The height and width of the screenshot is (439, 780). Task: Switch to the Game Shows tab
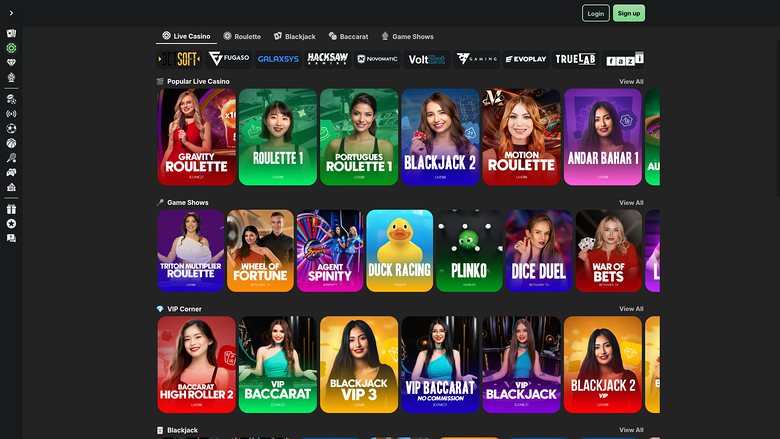point(407,36)
